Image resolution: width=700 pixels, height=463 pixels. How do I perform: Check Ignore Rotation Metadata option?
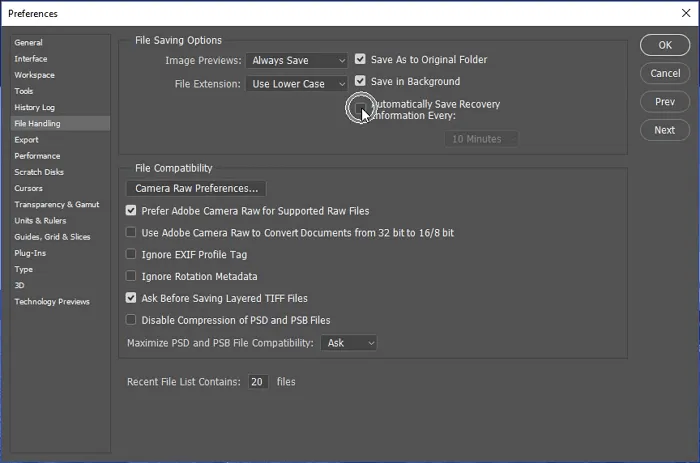click(131, 276)
